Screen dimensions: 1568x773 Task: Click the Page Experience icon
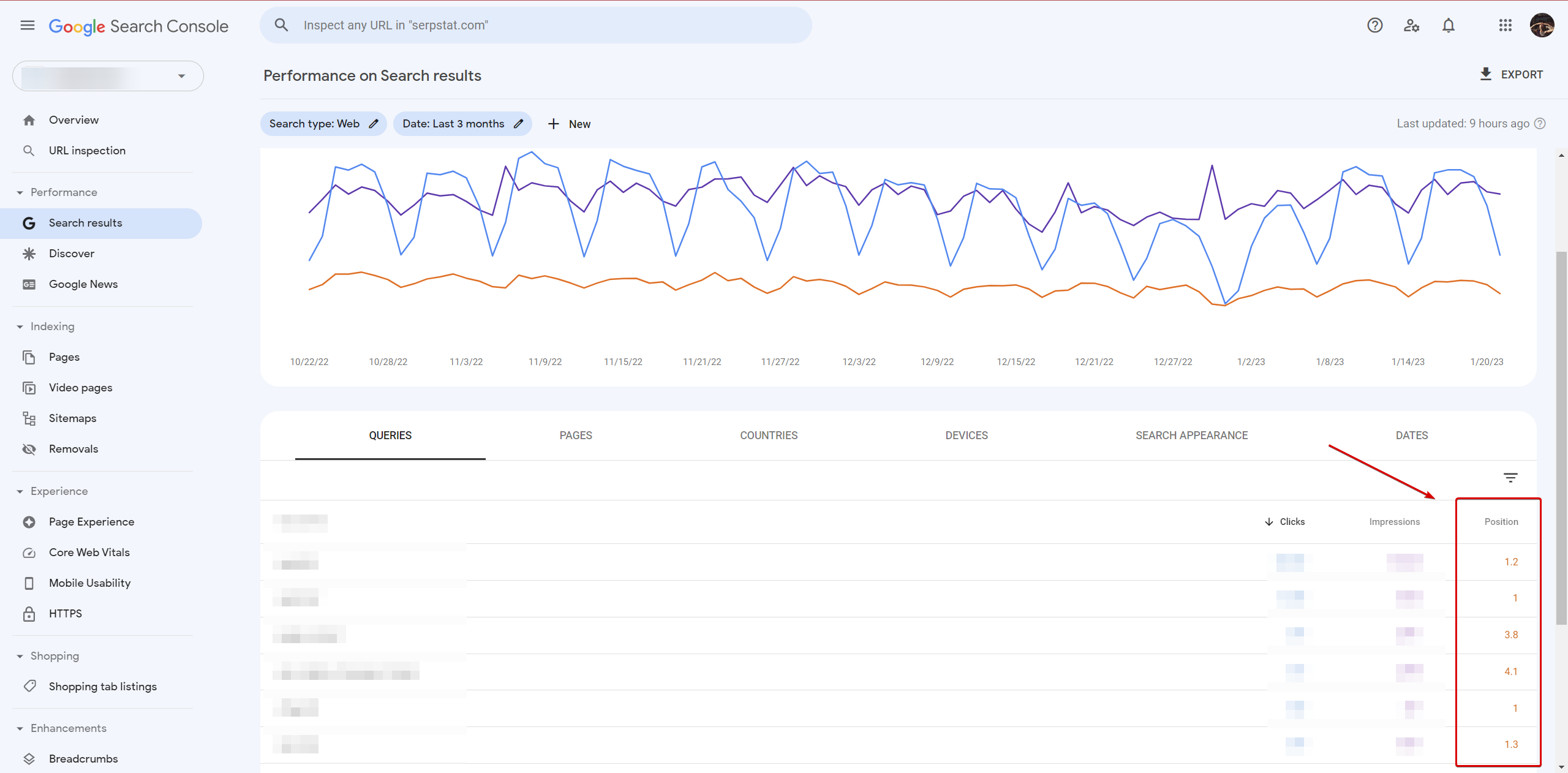[x=29, y=522]
